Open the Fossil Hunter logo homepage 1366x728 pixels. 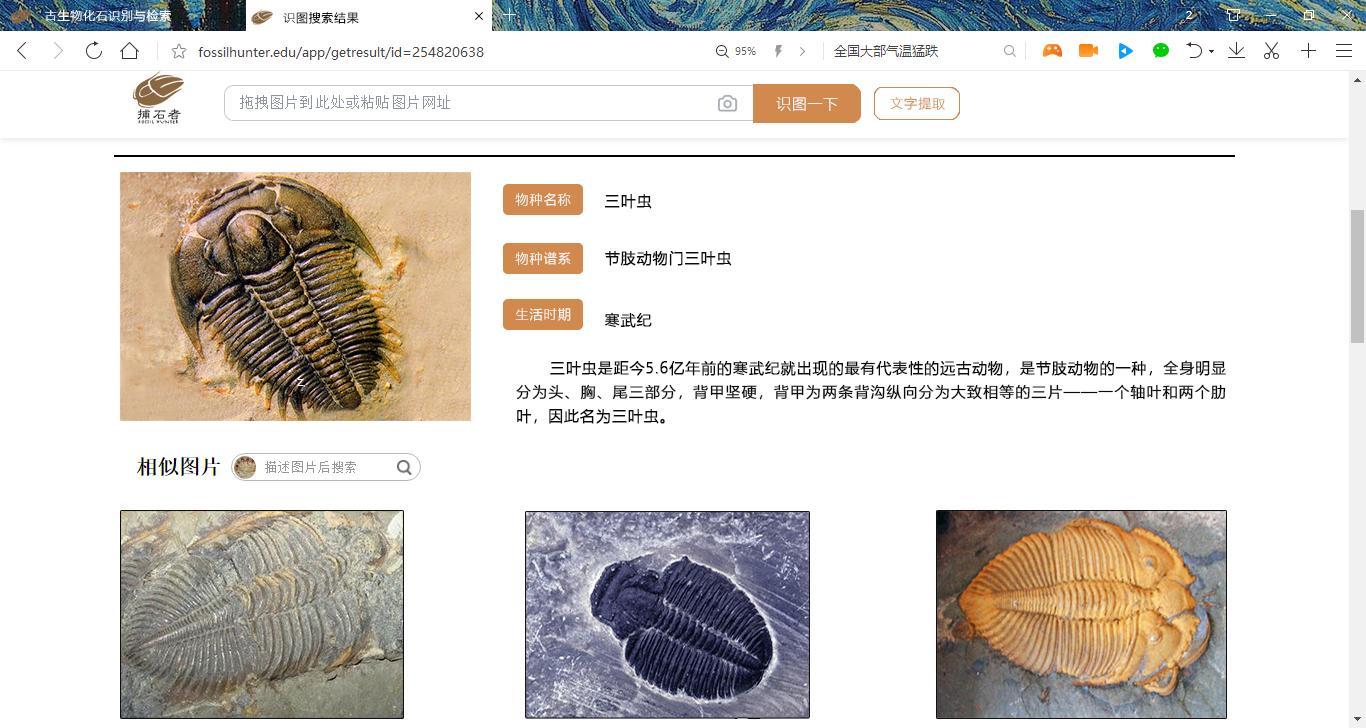pyautogui.click(x=159, y=99)
